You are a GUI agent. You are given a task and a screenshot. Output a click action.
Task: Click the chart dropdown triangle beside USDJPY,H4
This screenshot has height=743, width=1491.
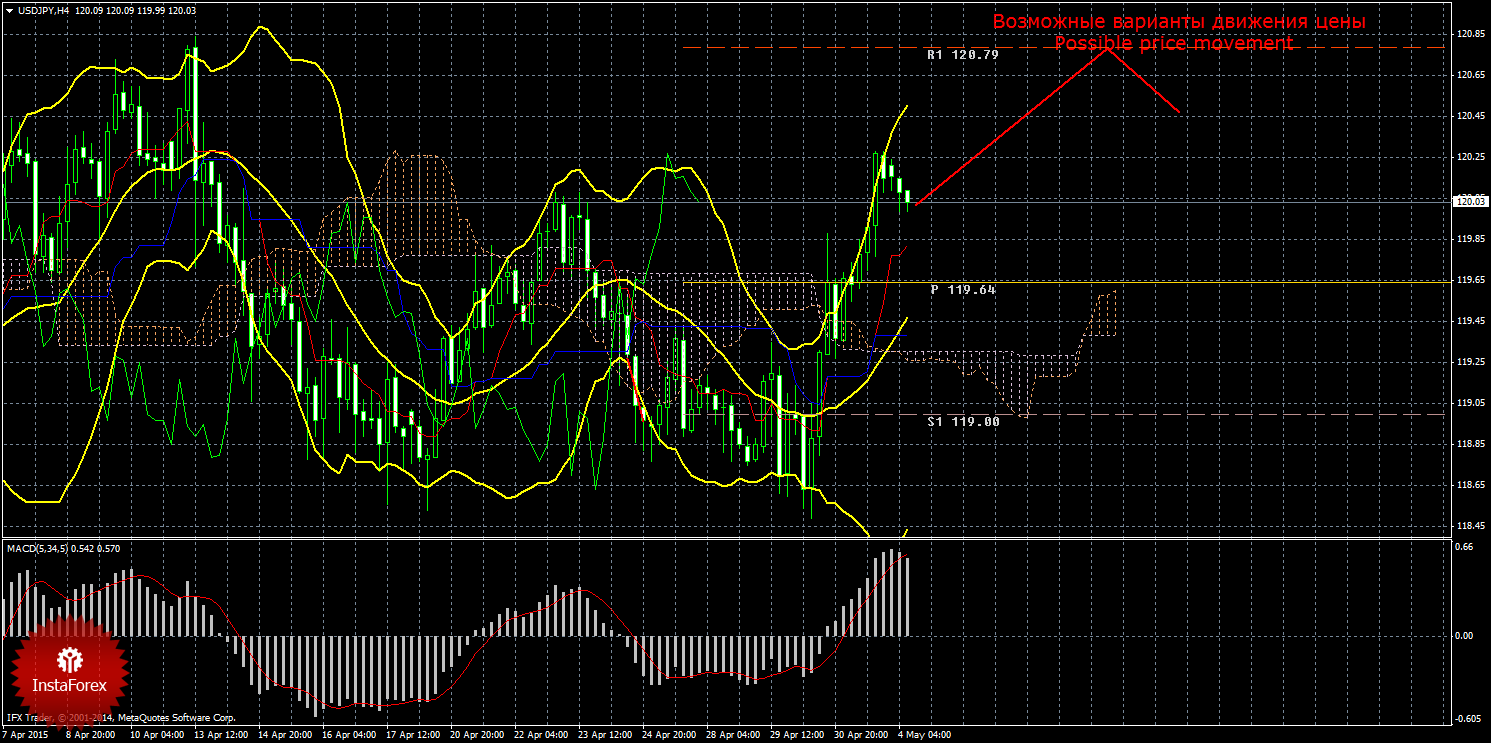coord(9,10)
